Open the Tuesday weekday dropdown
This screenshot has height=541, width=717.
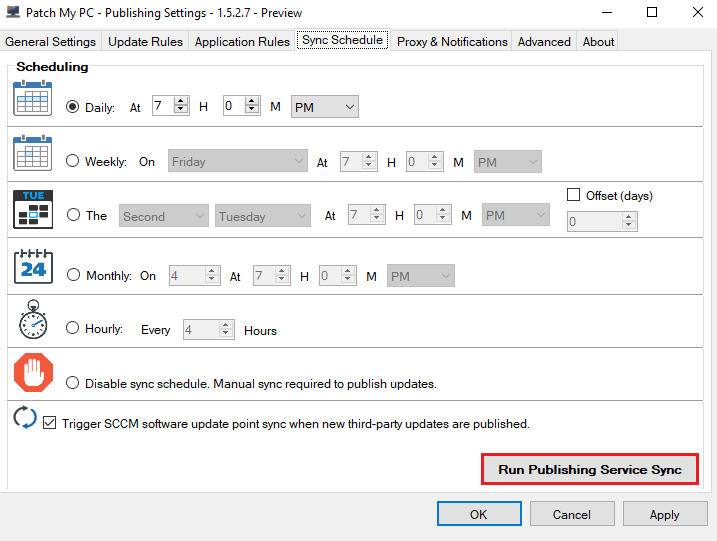click(263, 216)
